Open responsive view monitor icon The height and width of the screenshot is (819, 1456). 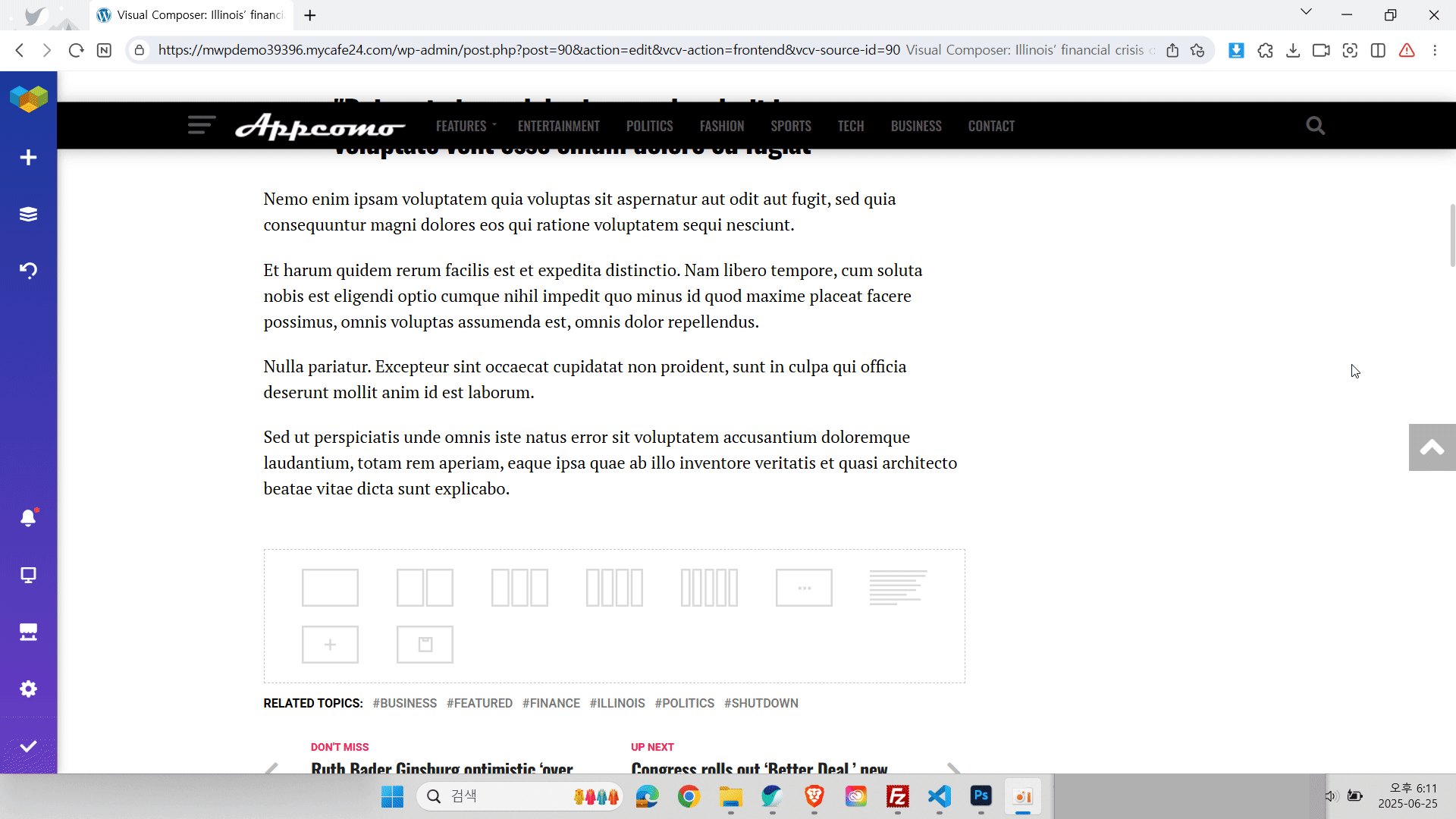pos(28,576)
